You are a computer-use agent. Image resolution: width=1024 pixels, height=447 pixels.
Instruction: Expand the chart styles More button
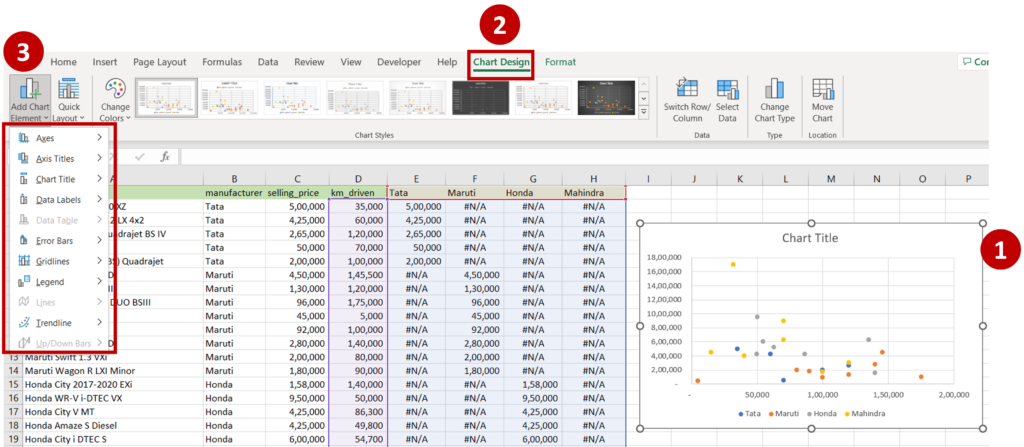pyautogui.click(x=644, y=112)
